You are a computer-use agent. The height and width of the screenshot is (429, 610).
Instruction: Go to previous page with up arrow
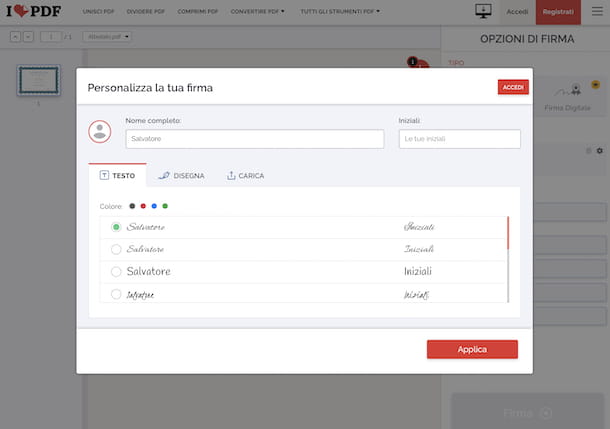coord(15,37)
